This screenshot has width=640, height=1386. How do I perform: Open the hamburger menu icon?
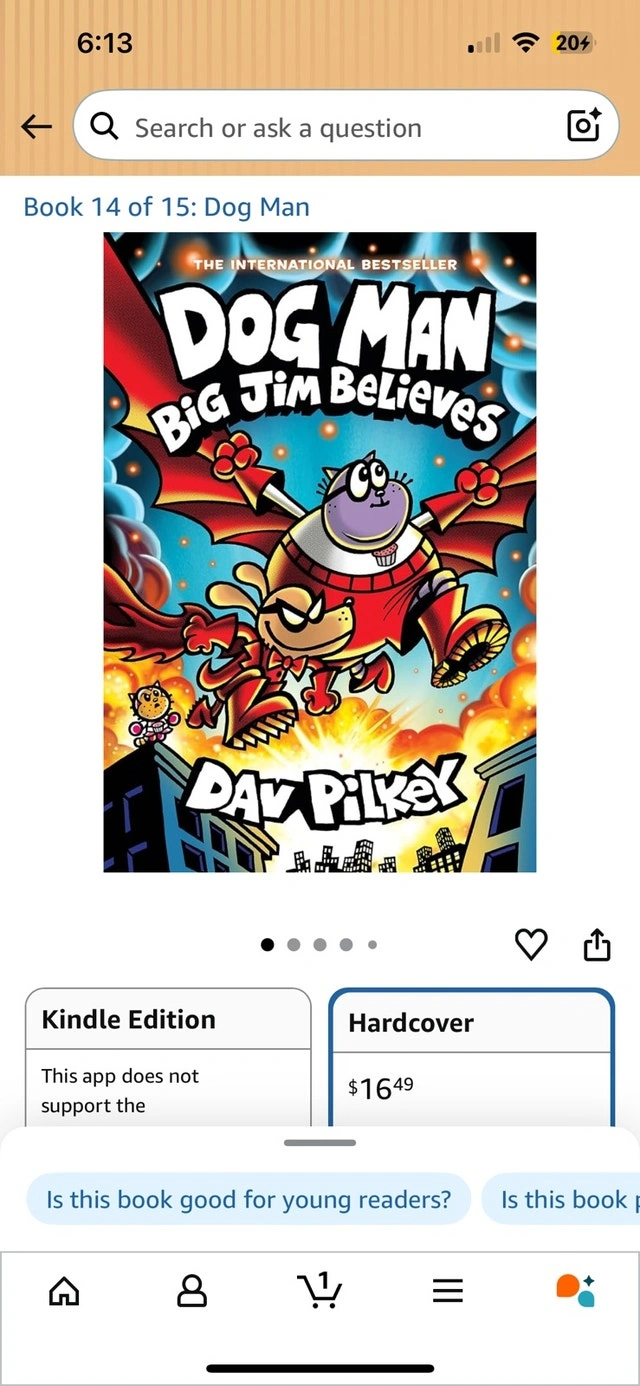(x=447, y=1291)
